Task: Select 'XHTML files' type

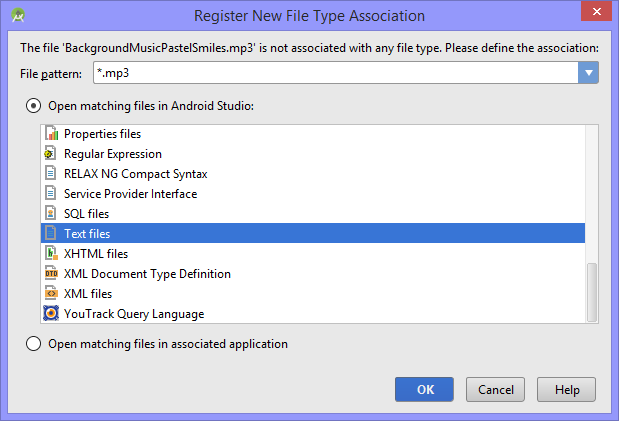Action: coord(313,254)
